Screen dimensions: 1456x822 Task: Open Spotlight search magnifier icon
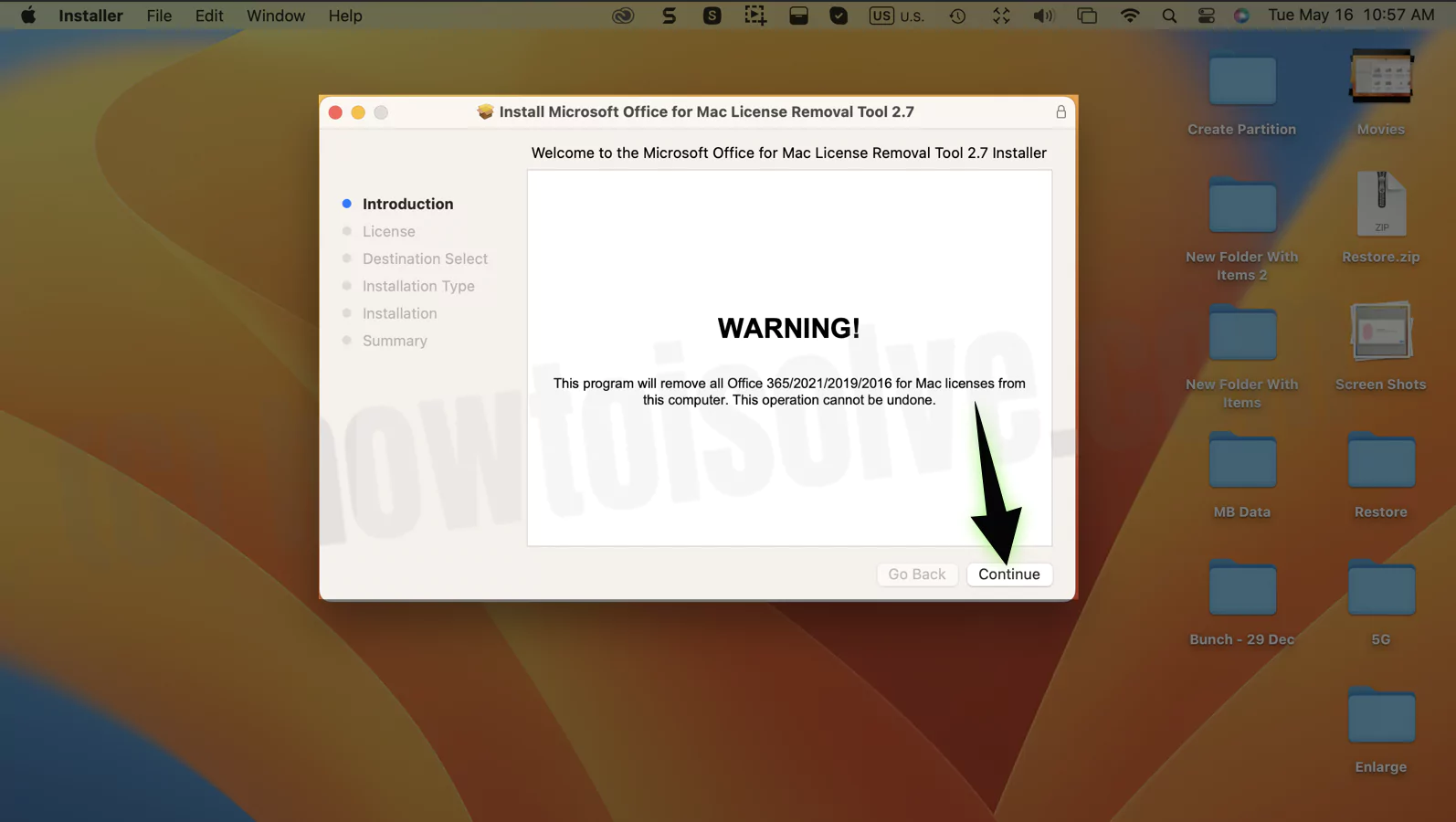1169,16
